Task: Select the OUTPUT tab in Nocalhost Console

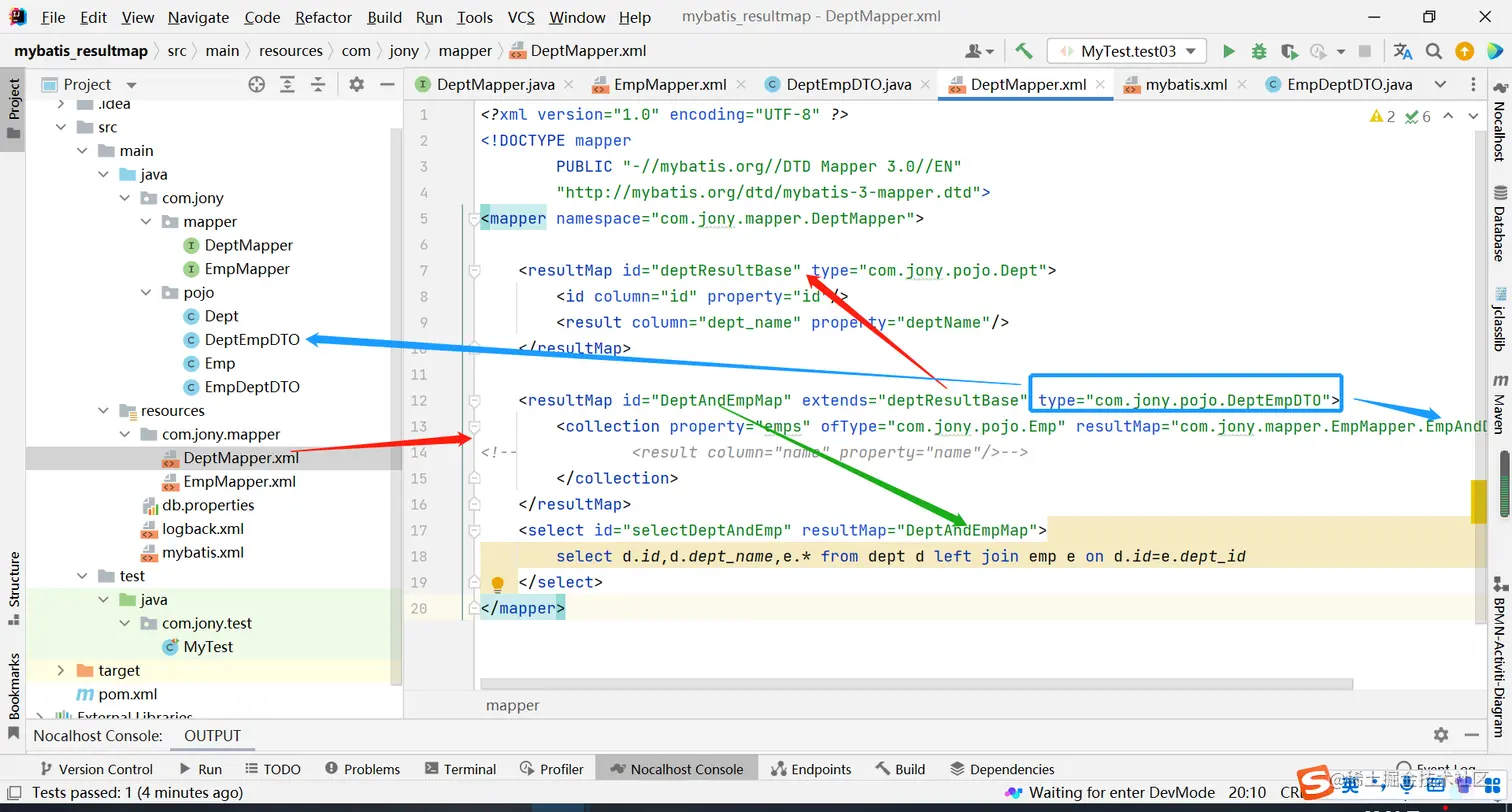Action: 212,736
